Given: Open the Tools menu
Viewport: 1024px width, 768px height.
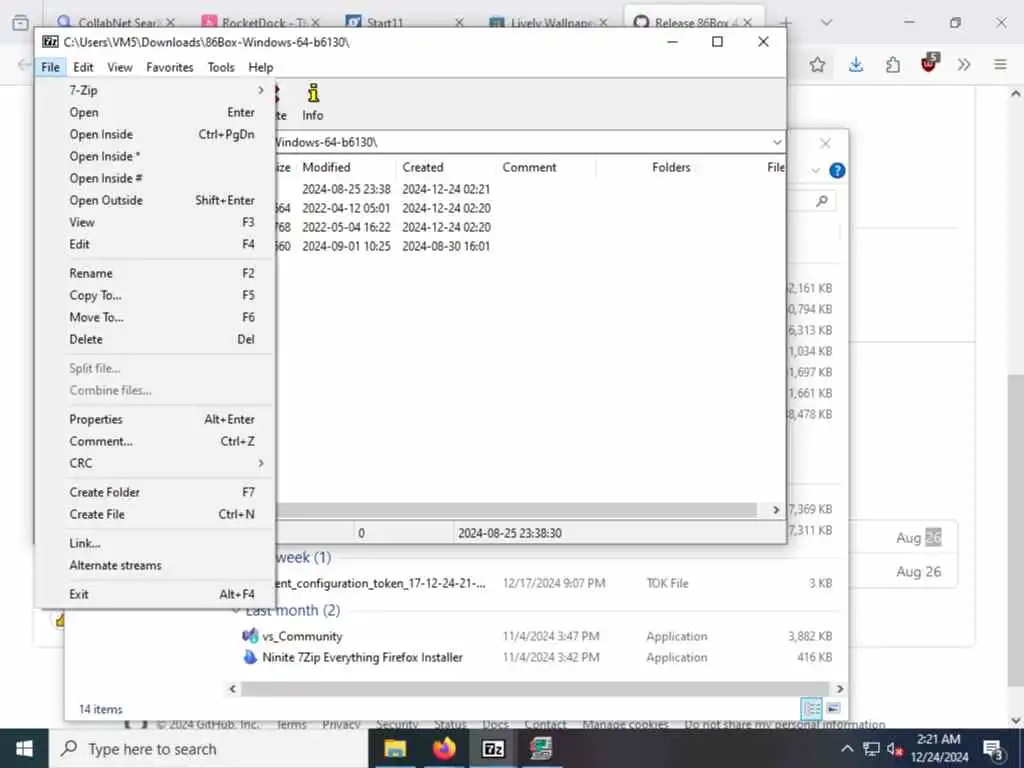Looking at the screenshot, I should coord(221,67).
